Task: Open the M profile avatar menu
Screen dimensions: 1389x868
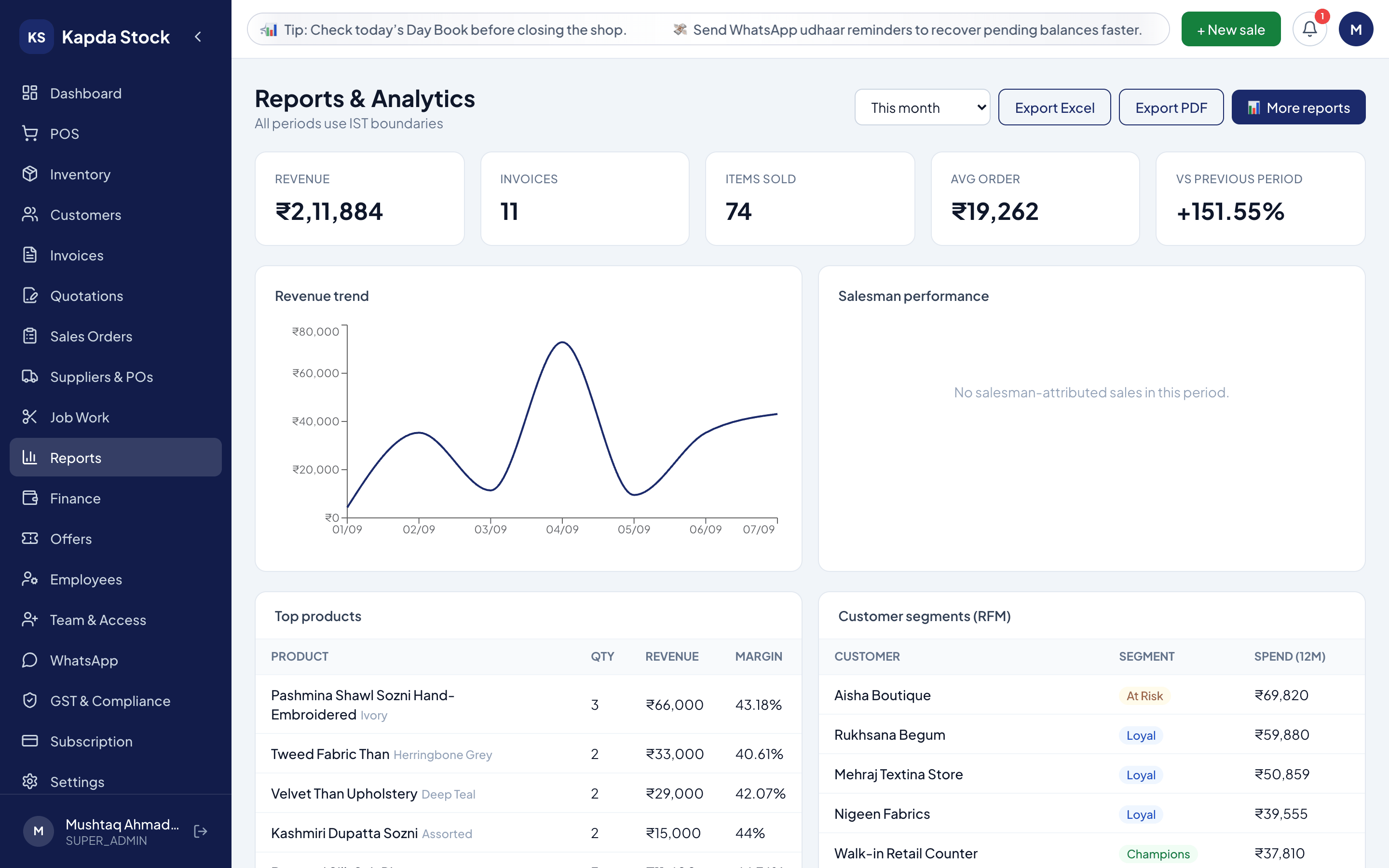Action: click(1356, 29)
